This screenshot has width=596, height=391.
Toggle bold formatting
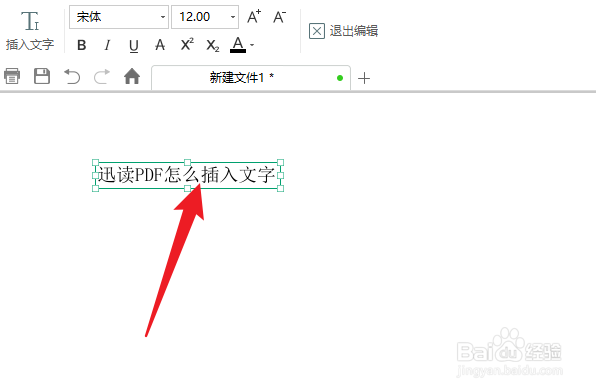pyautogui.click(x=81, y=45)
